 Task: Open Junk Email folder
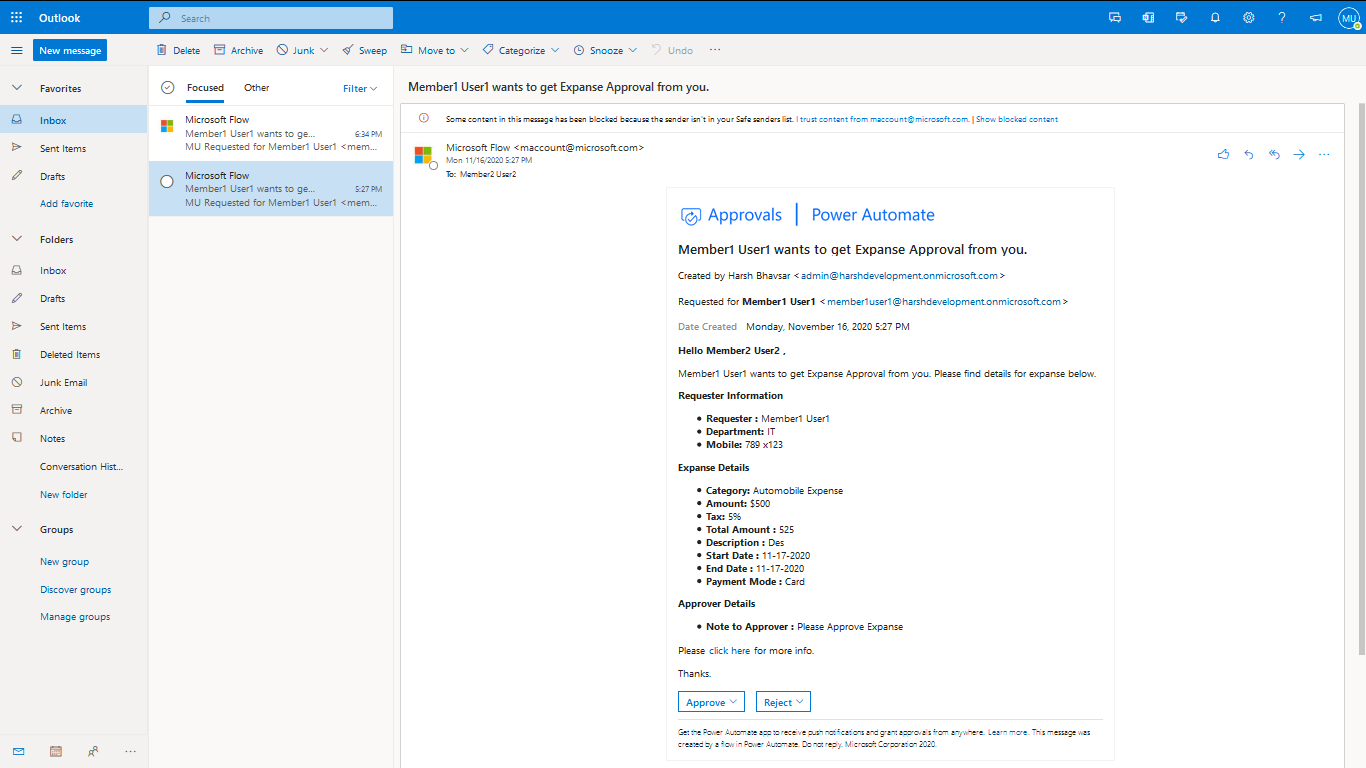coord(74,382)
